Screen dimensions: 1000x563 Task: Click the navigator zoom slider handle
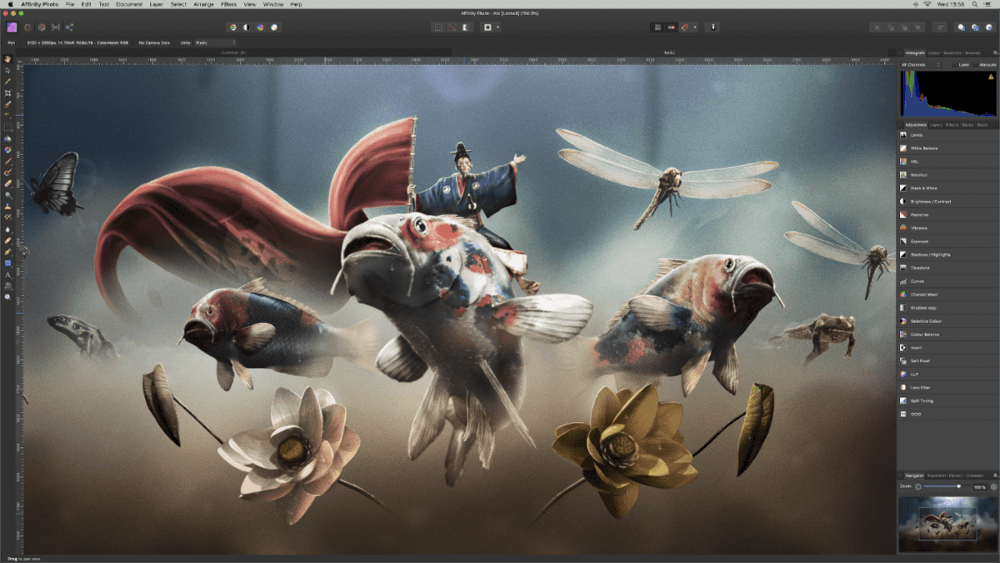(x=959, y=486)
